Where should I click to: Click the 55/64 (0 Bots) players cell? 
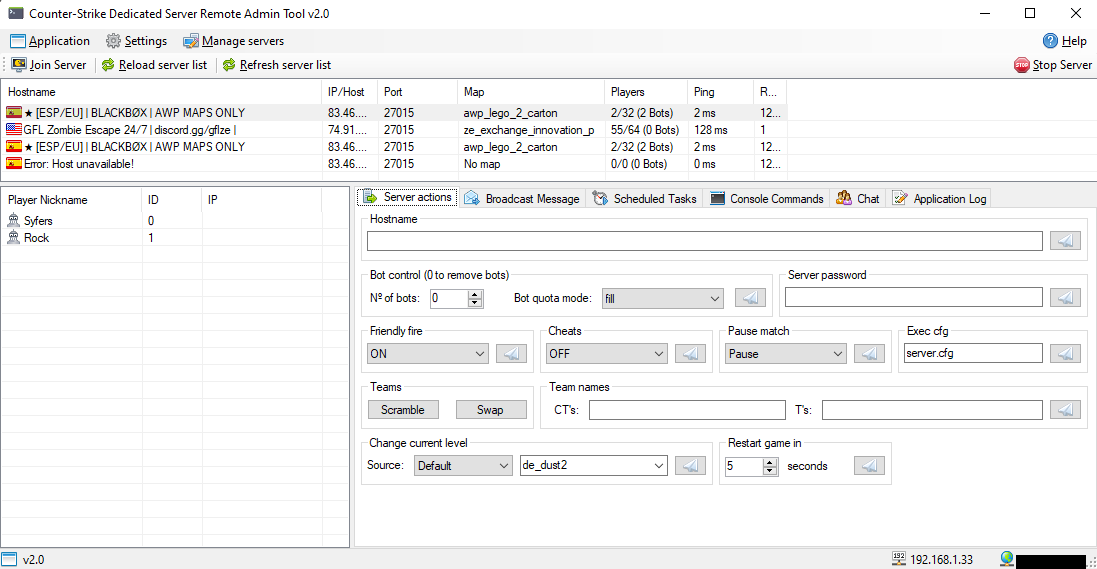pyautogui.click(x=645, y=129)
